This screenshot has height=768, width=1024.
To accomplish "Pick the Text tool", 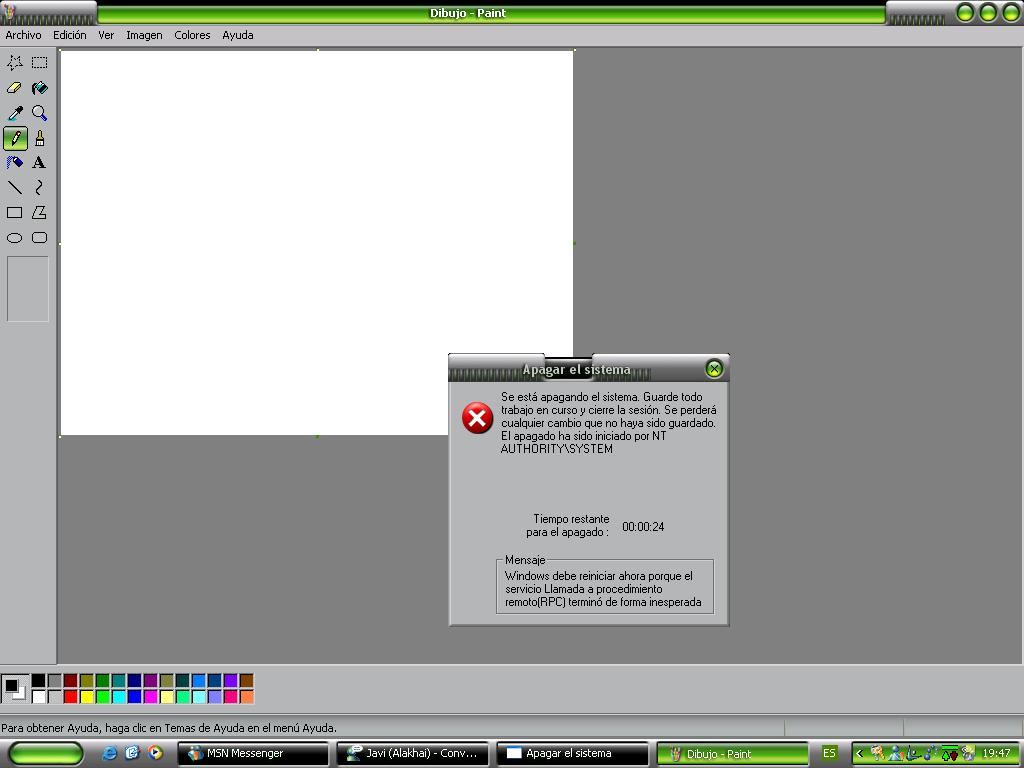I will tap(40, 163).
